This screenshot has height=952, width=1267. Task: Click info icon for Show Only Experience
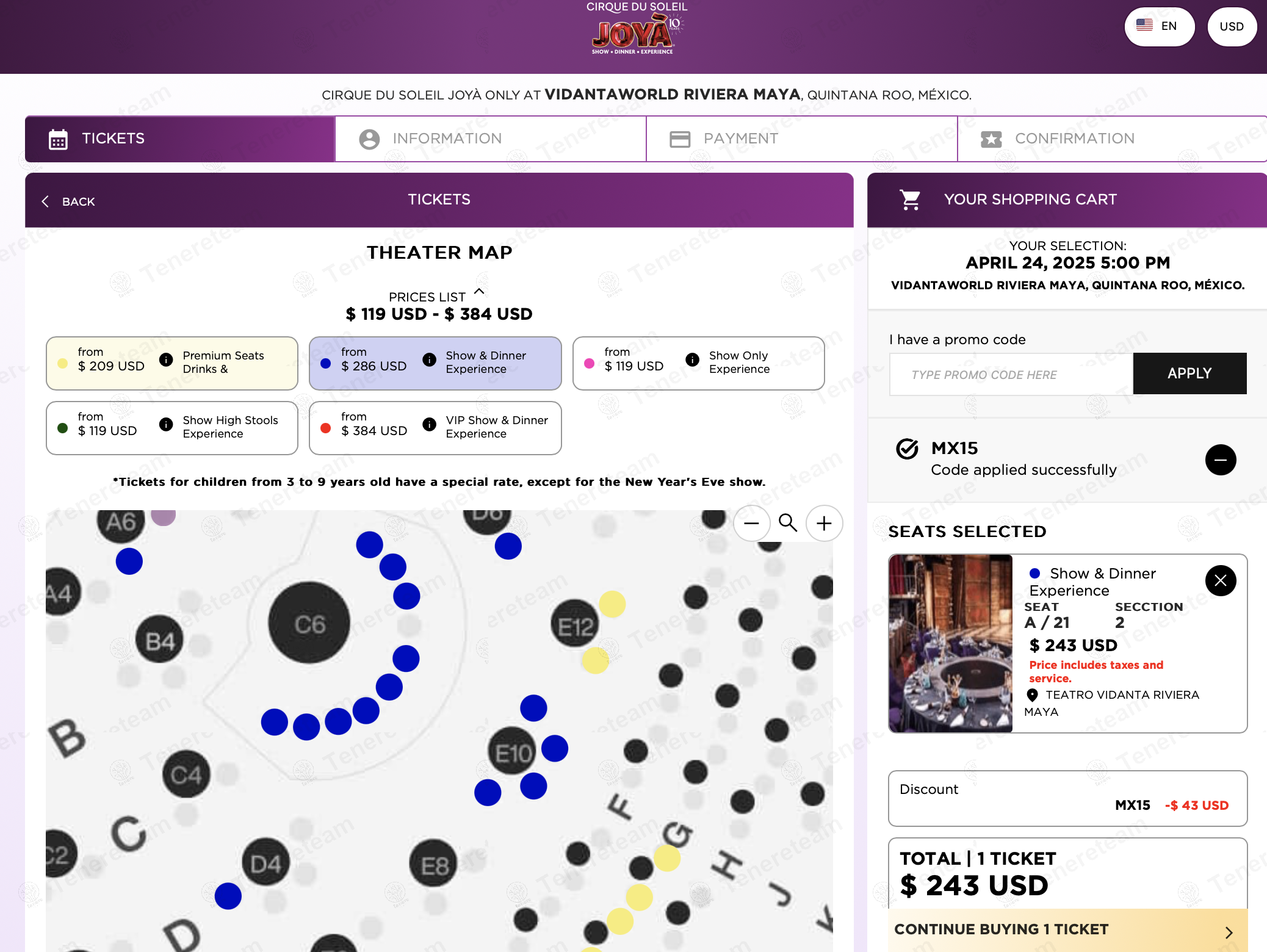click(x=692, y=360)
